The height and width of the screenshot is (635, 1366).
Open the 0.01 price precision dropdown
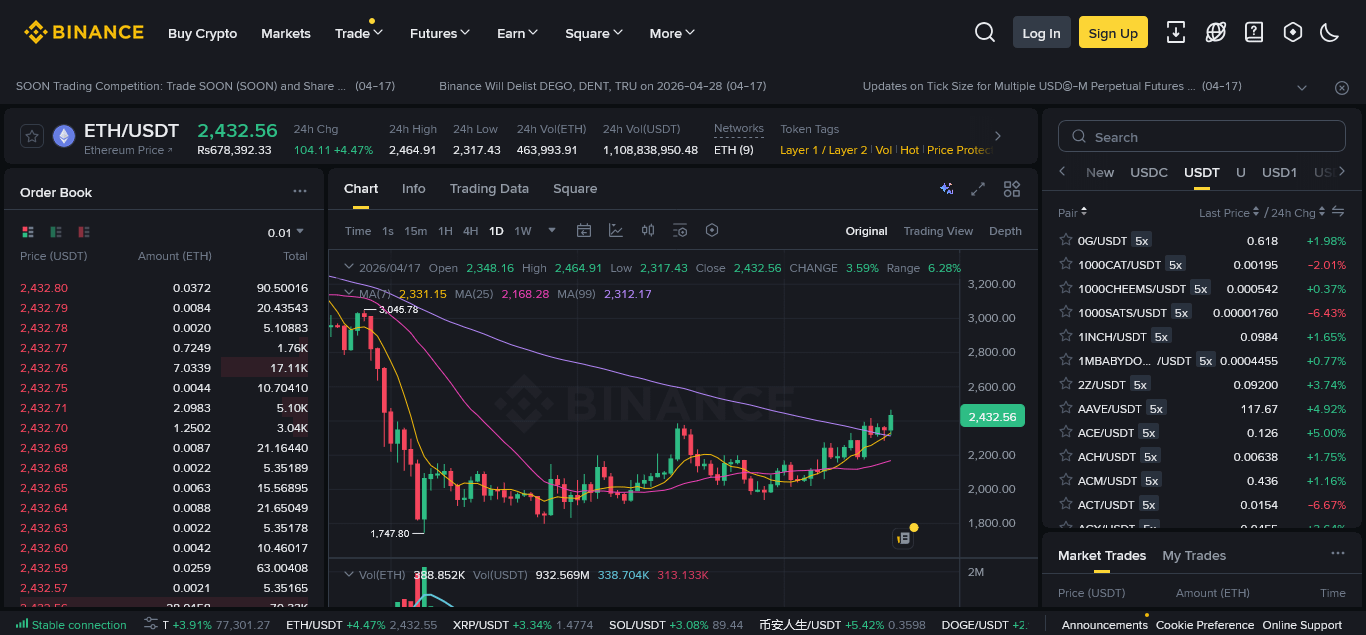tap(286, 232)
